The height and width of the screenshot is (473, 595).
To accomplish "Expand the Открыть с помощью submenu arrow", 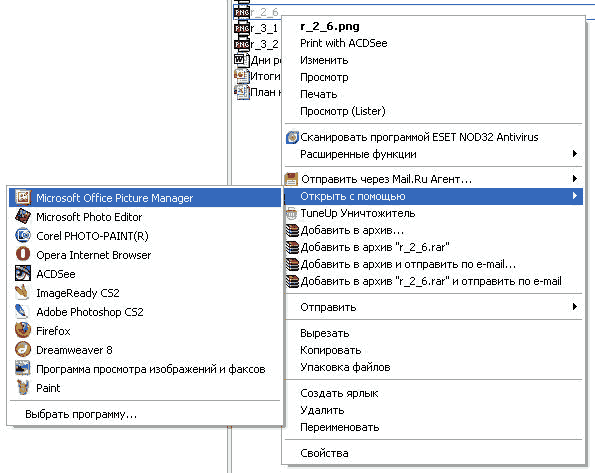I will tap(575, 196).
